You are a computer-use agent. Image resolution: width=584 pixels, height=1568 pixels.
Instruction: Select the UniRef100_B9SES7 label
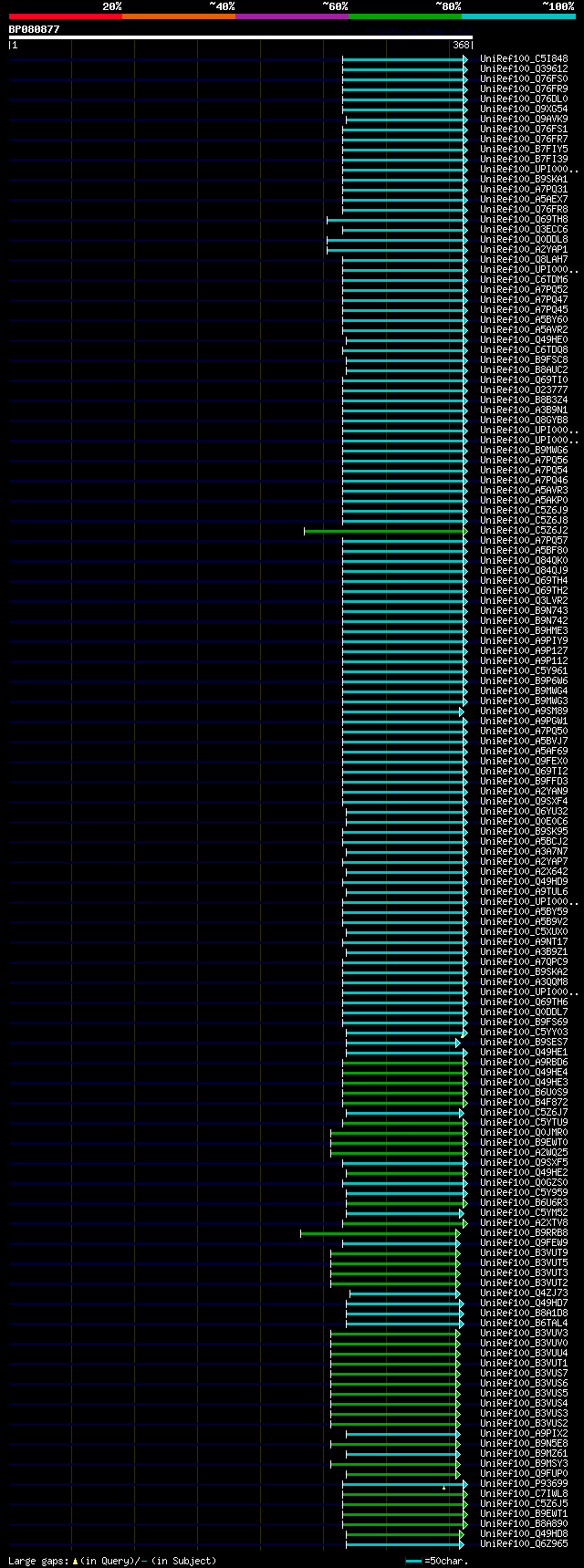(x=524, y=1043)
